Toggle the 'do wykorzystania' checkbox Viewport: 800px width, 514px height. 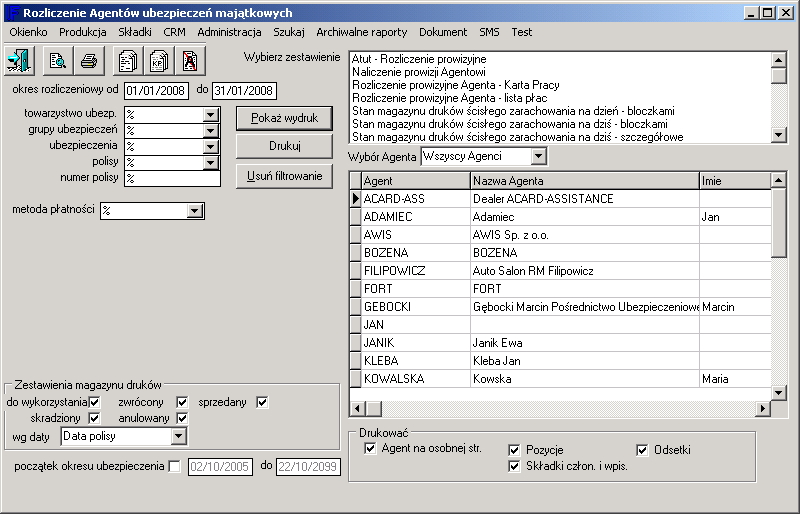coord(94,402)
